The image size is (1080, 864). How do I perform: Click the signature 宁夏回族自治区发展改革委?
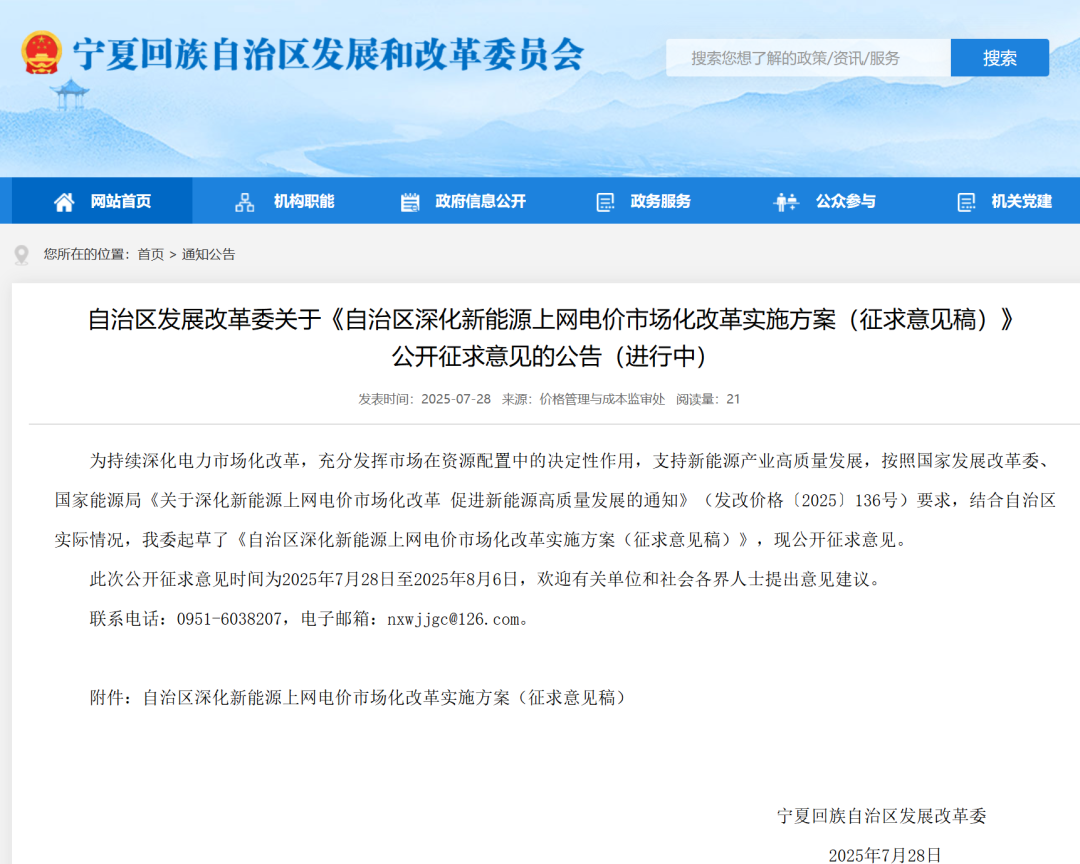coord(882,816)
